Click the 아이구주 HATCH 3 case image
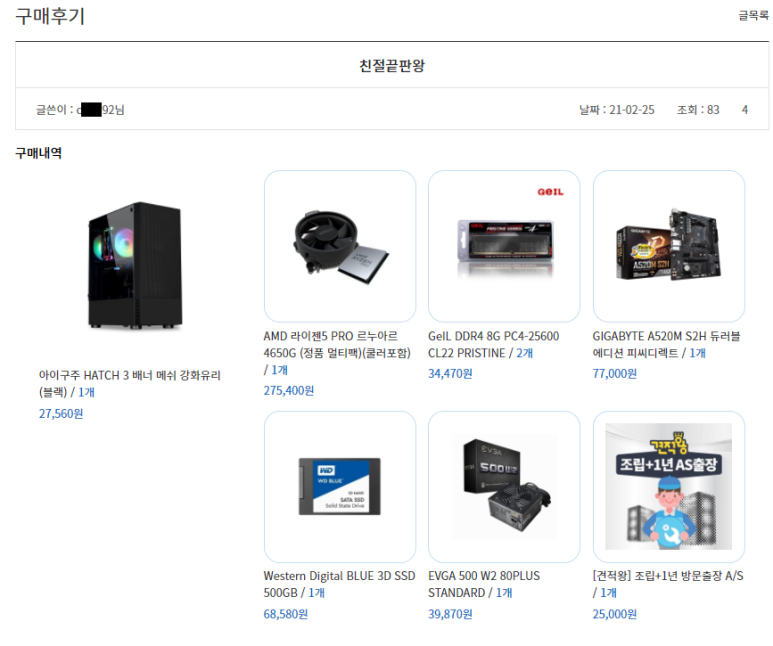 [135, 265]
